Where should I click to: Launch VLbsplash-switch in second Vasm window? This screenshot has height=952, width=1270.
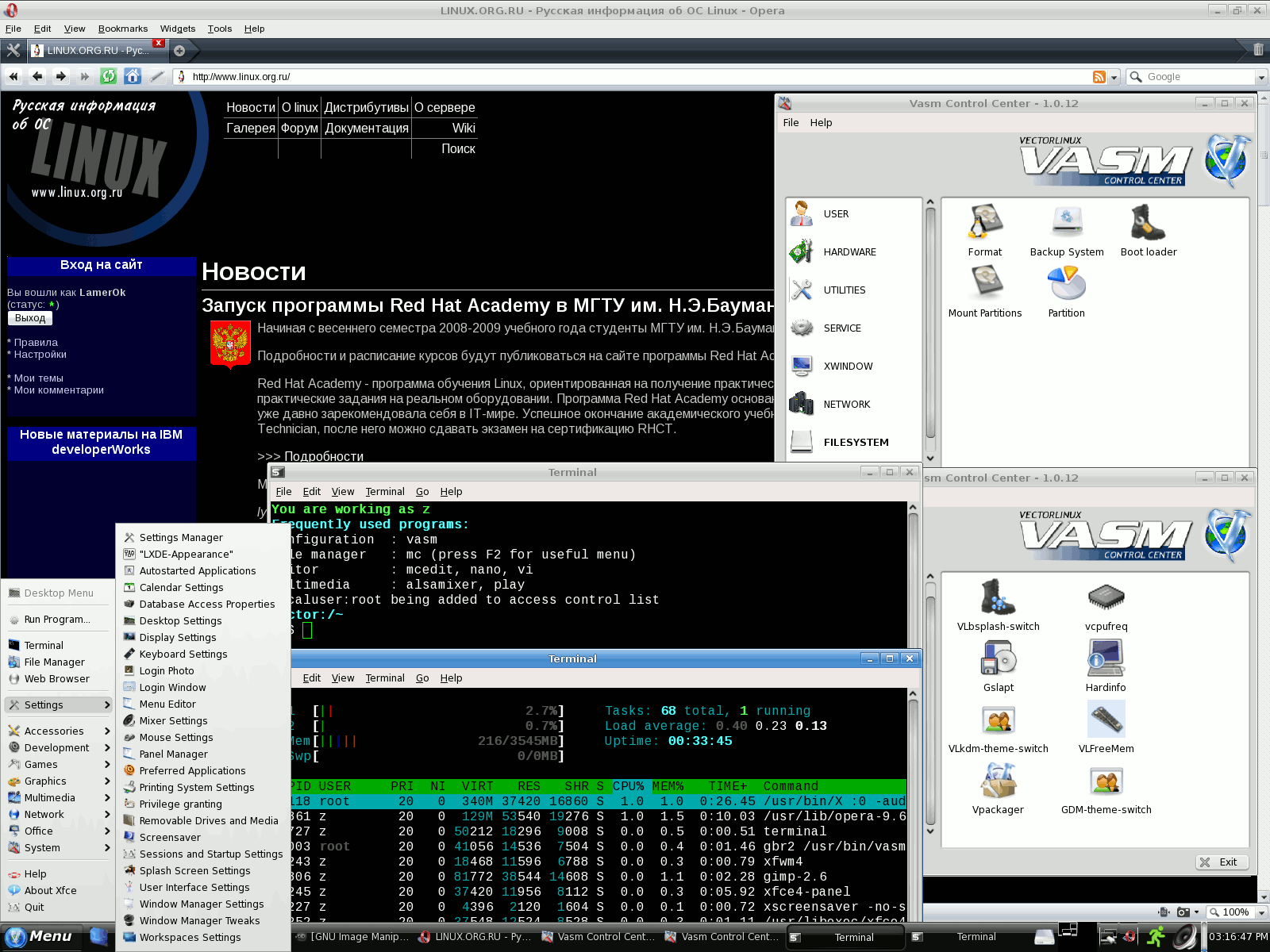point(999,605)
